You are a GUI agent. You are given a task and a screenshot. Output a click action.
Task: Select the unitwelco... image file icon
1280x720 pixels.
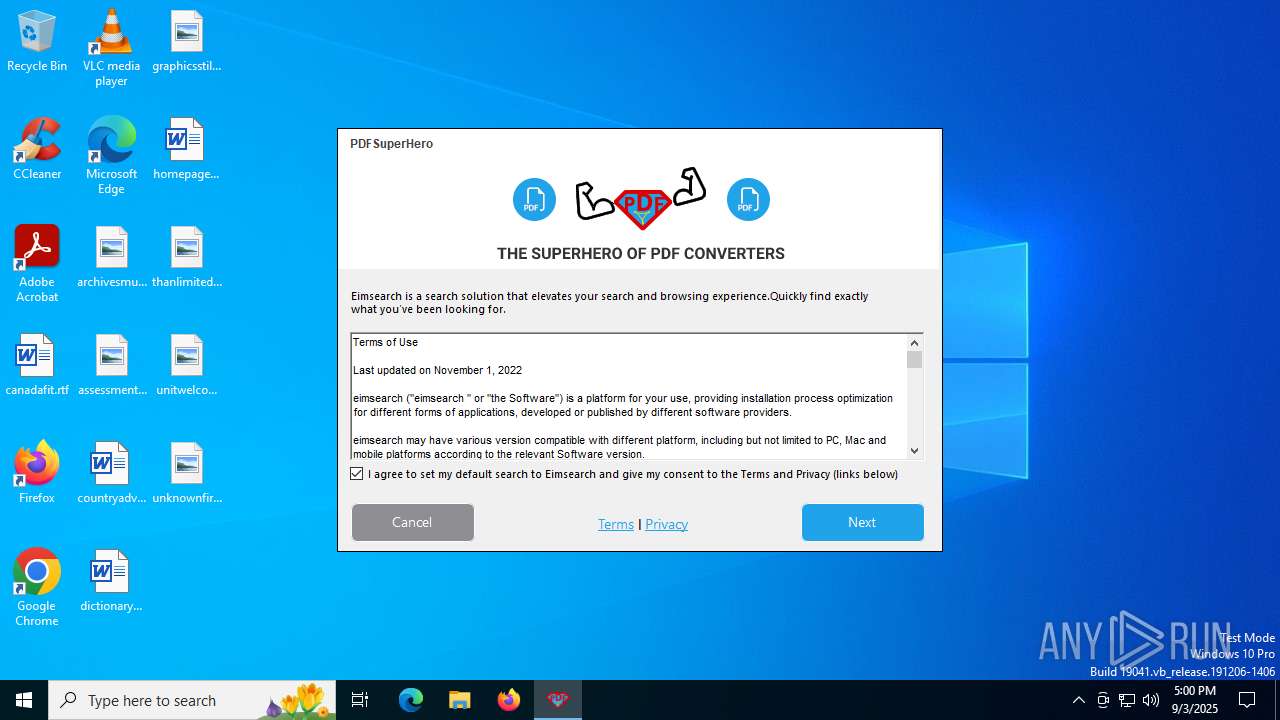(x=186, y=365)
